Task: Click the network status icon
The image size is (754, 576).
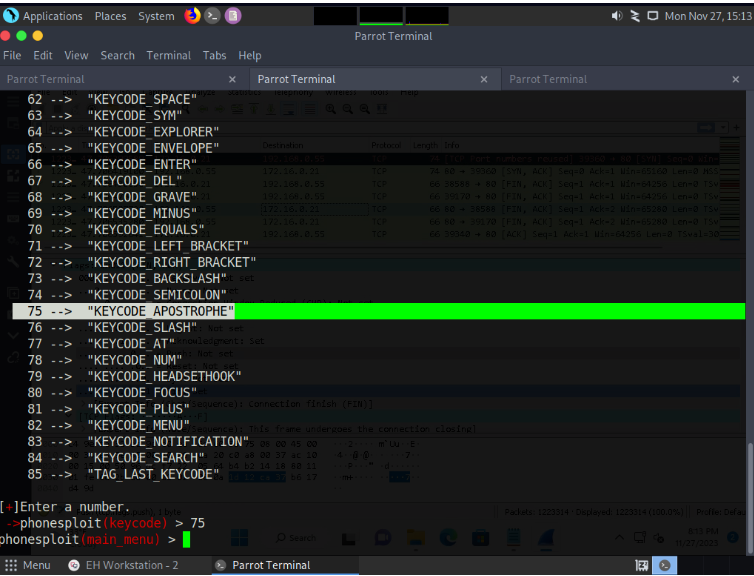Action: pyautogui.click(x=635, y=16)
